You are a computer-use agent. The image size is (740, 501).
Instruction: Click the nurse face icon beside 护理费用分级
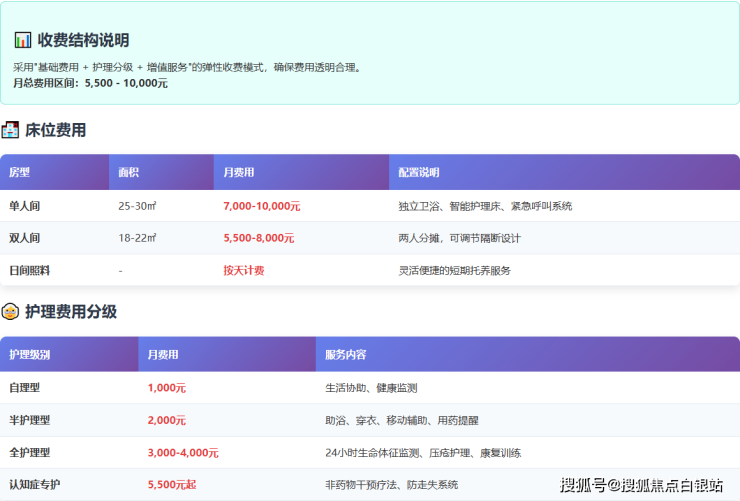click(x=11, y=312)
